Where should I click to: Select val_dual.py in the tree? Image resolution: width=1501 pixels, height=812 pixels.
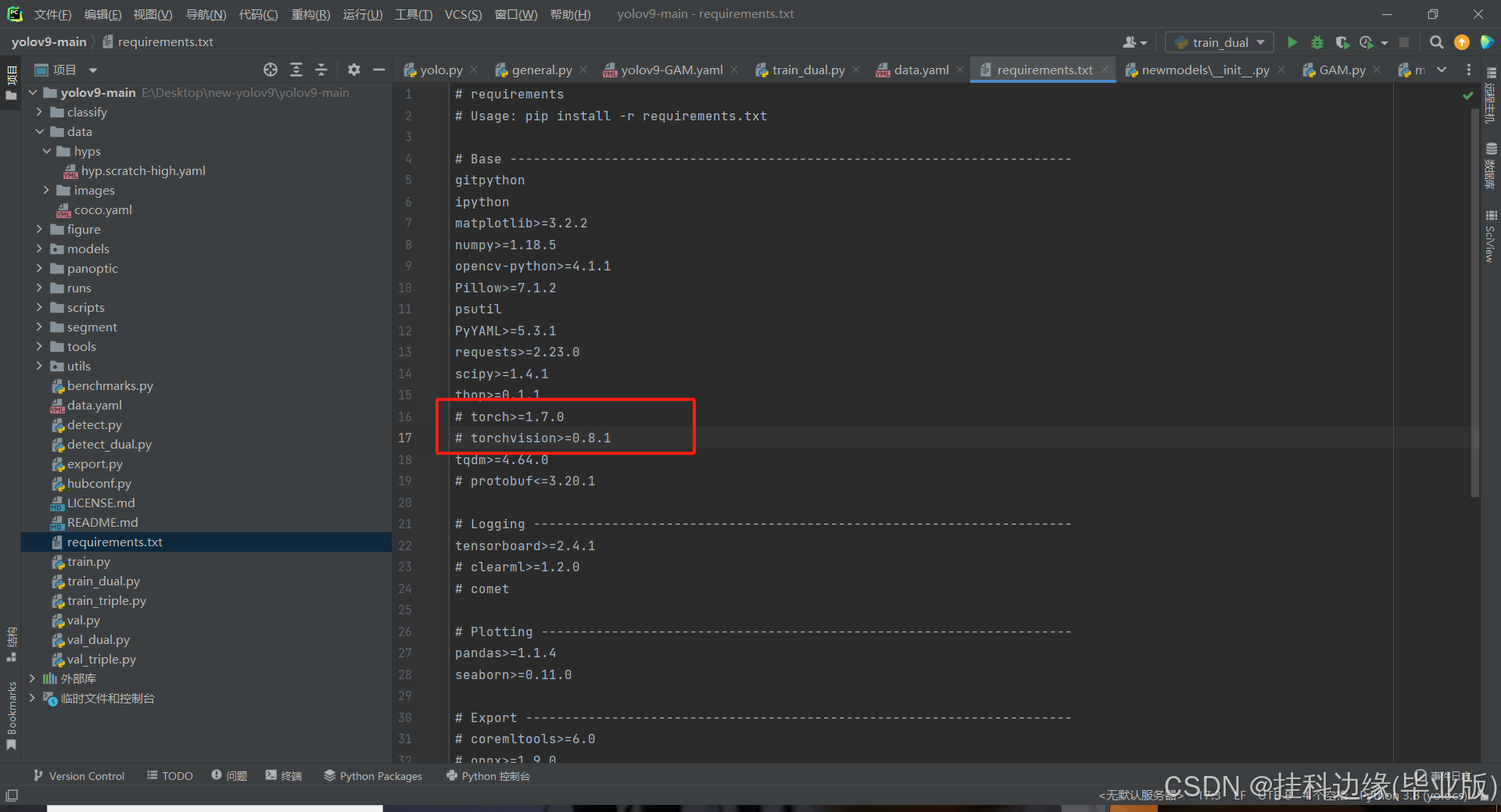coord(98,640)
